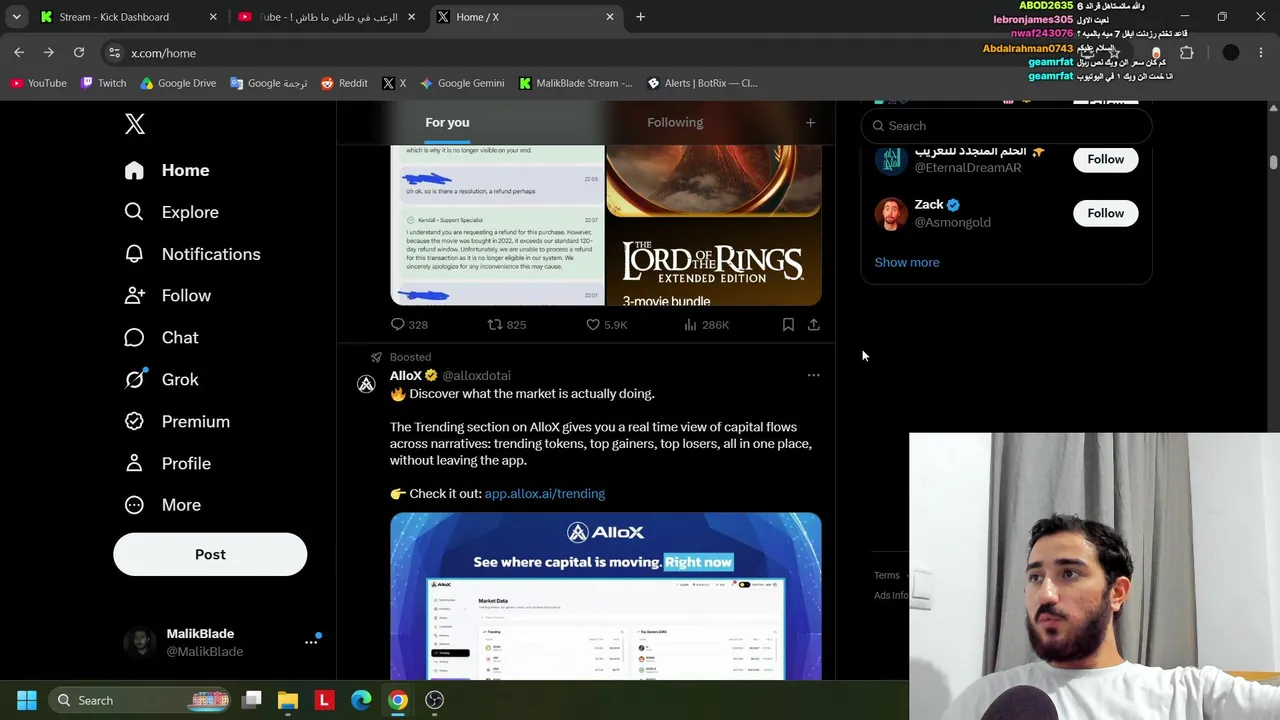Go back in the browser
Image resolution: width=1280 pixels, height=720 pixels.
point(19,53)
